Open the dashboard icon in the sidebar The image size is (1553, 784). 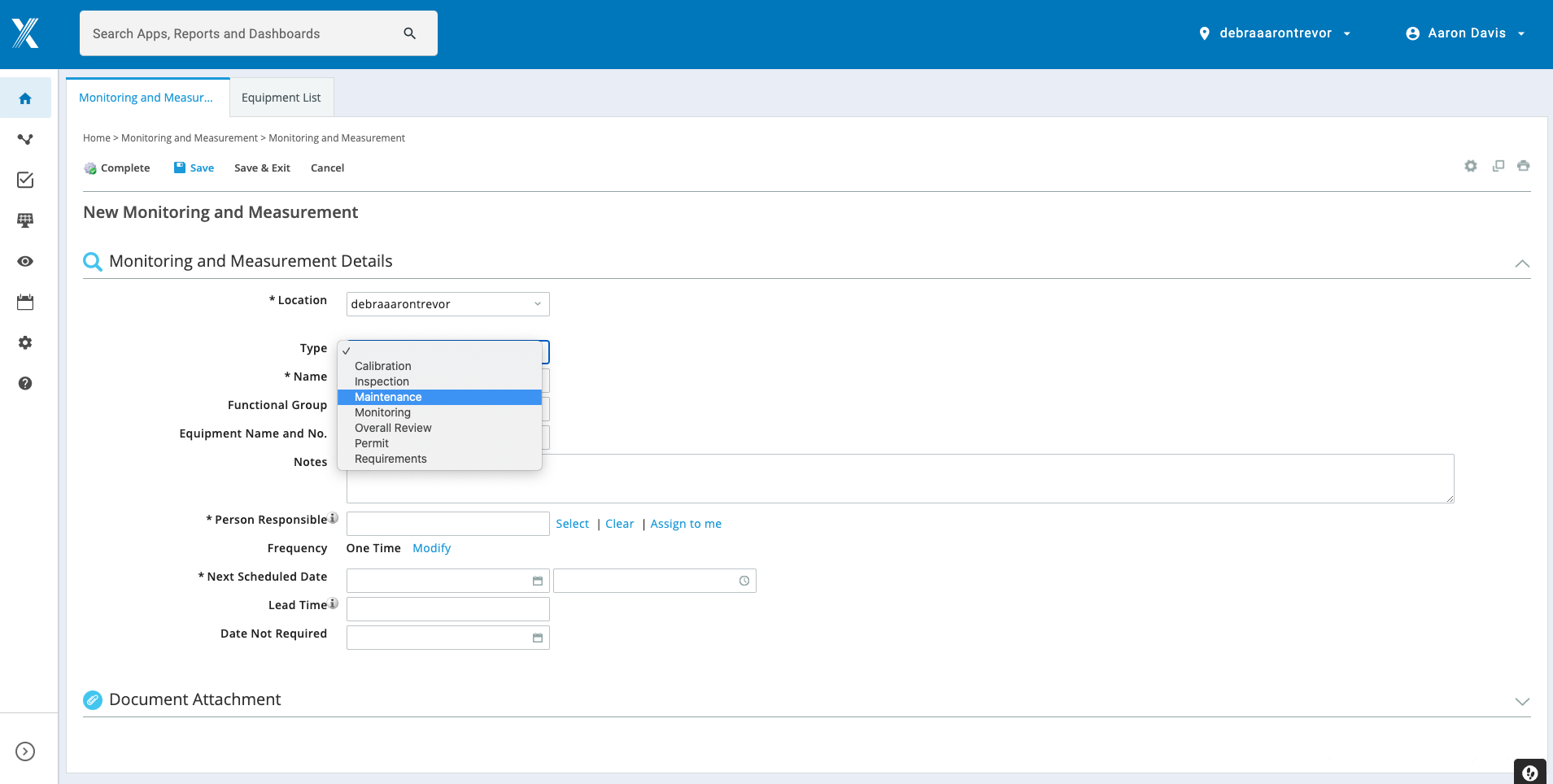[x=25, y=220]
